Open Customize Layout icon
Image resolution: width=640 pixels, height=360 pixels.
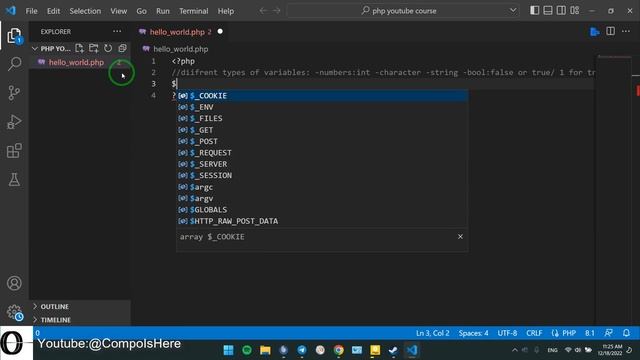[x=575, y=11]
